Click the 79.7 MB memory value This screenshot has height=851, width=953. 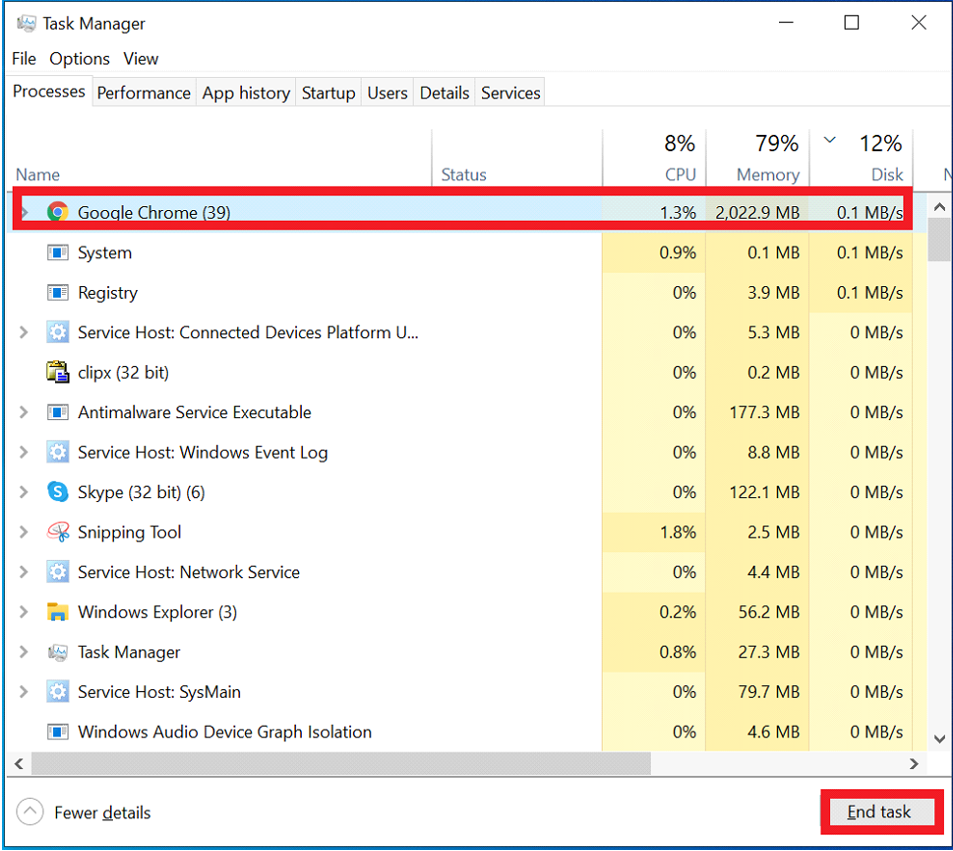tap(769, 692)
